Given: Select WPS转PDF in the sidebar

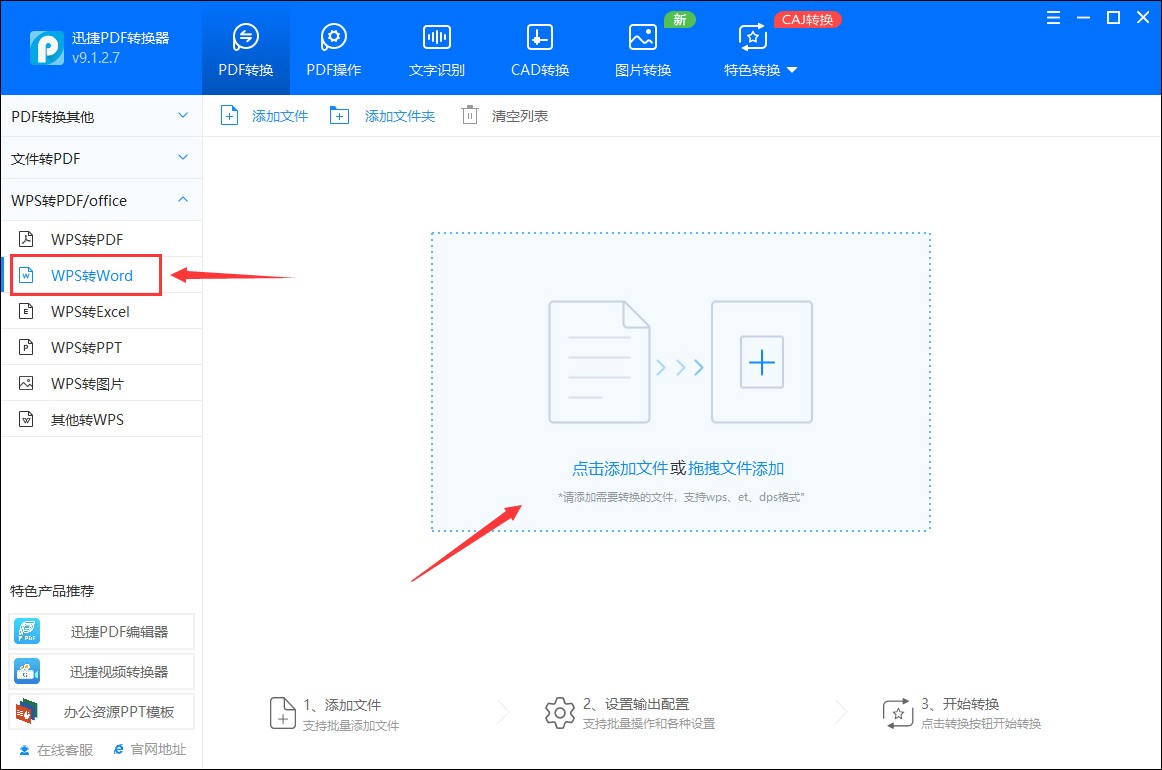Looking at the screenshot, I should pyautogui.click(x=102, y=239).
